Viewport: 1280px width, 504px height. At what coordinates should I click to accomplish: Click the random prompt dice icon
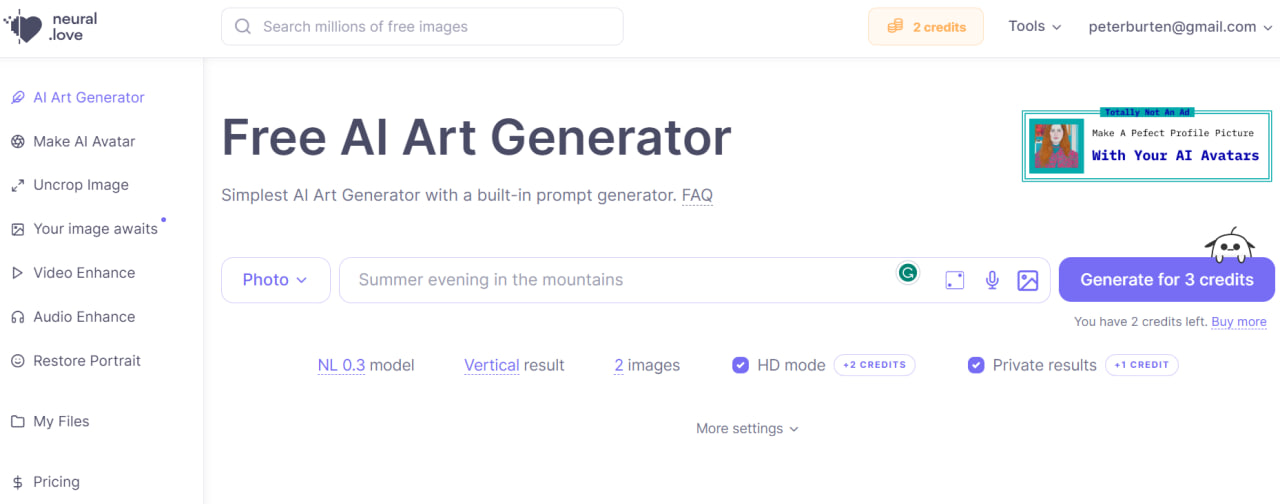pyautogui.click(x=955, y=281)
